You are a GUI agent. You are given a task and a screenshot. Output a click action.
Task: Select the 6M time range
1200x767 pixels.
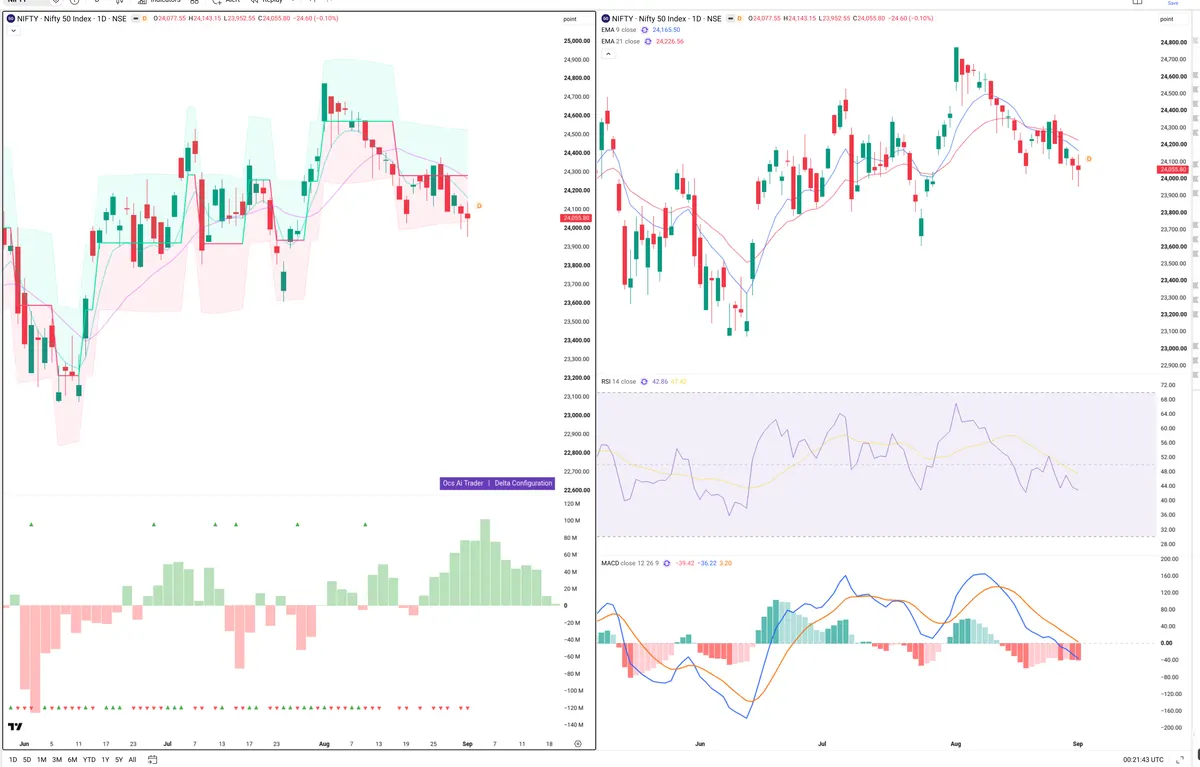click(x=72, y=760)
